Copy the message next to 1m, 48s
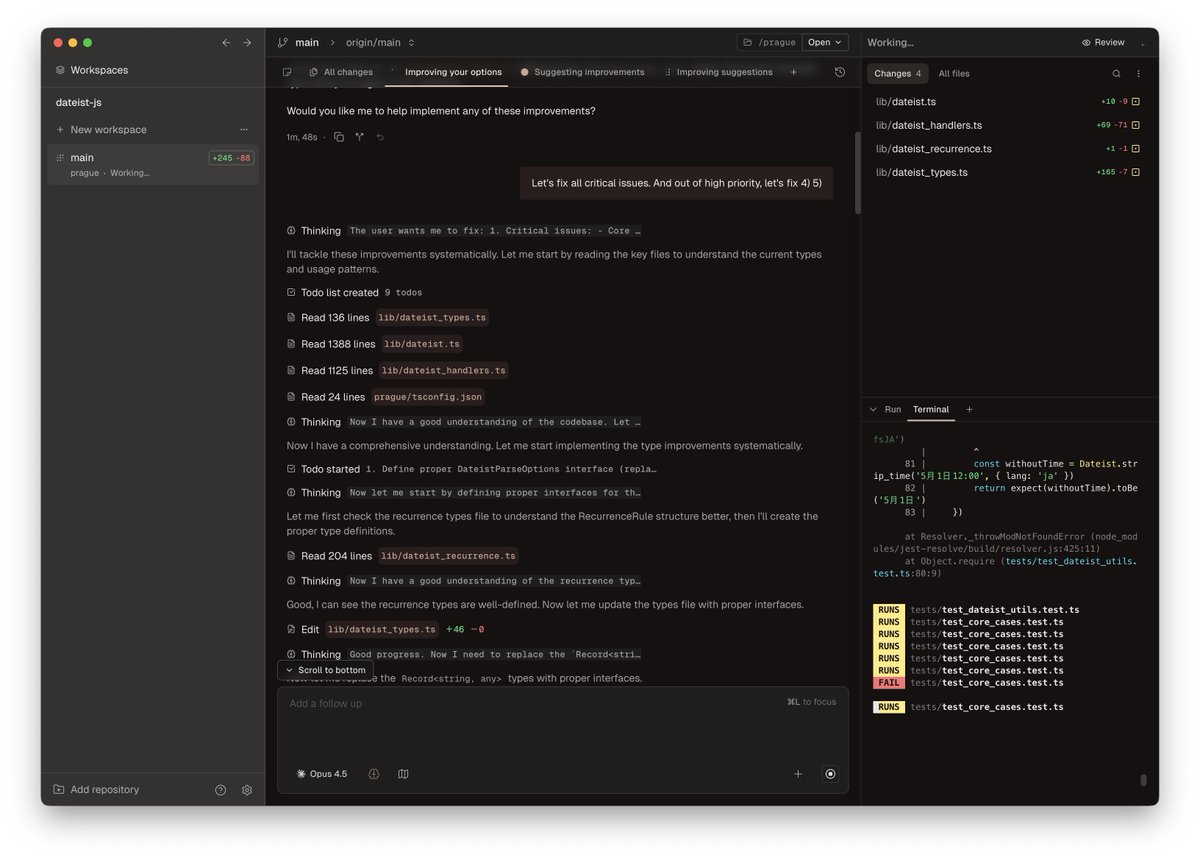 (x=338, y=137)
